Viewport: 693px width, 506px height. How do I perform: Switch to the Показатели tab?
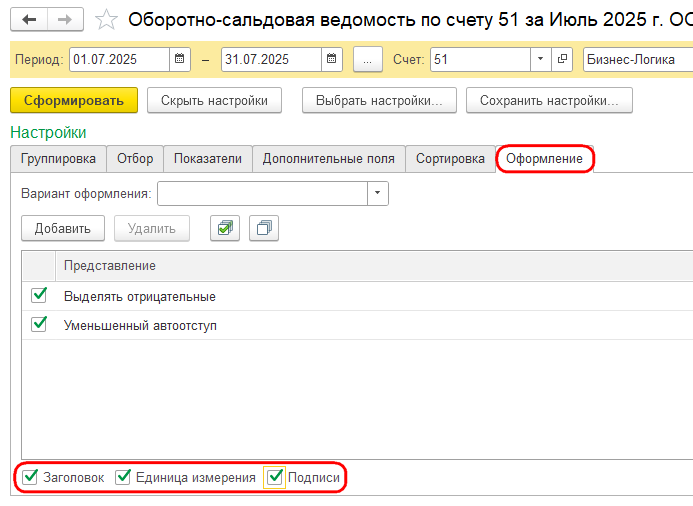[208, 159]
